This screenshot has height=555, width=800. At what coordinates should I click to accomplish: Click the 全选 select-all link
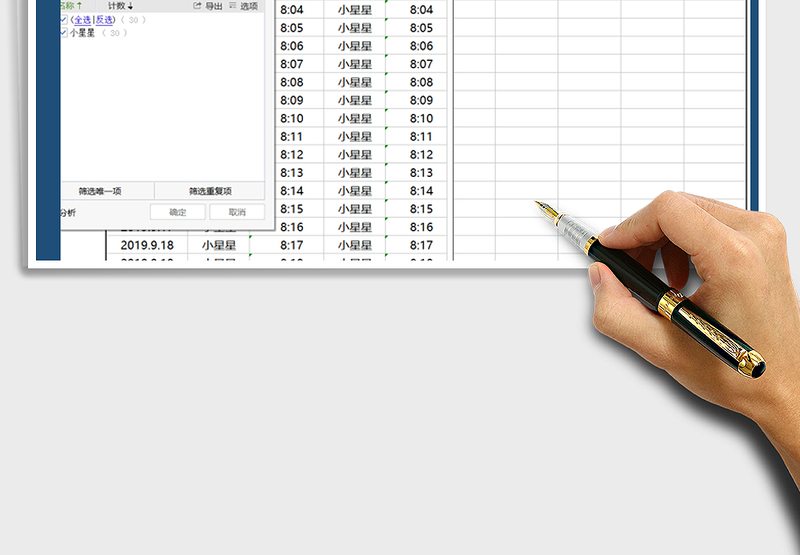click(x=81, y=20)
